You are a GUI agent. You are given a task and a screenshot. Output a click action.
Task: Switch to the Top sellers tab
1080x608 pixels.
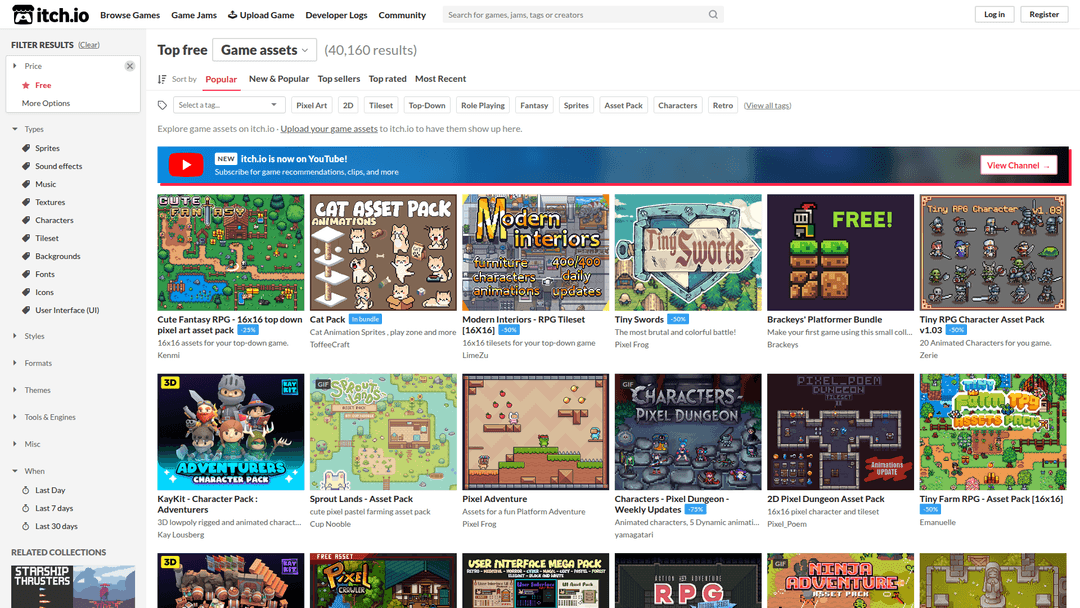coord(339,79)
